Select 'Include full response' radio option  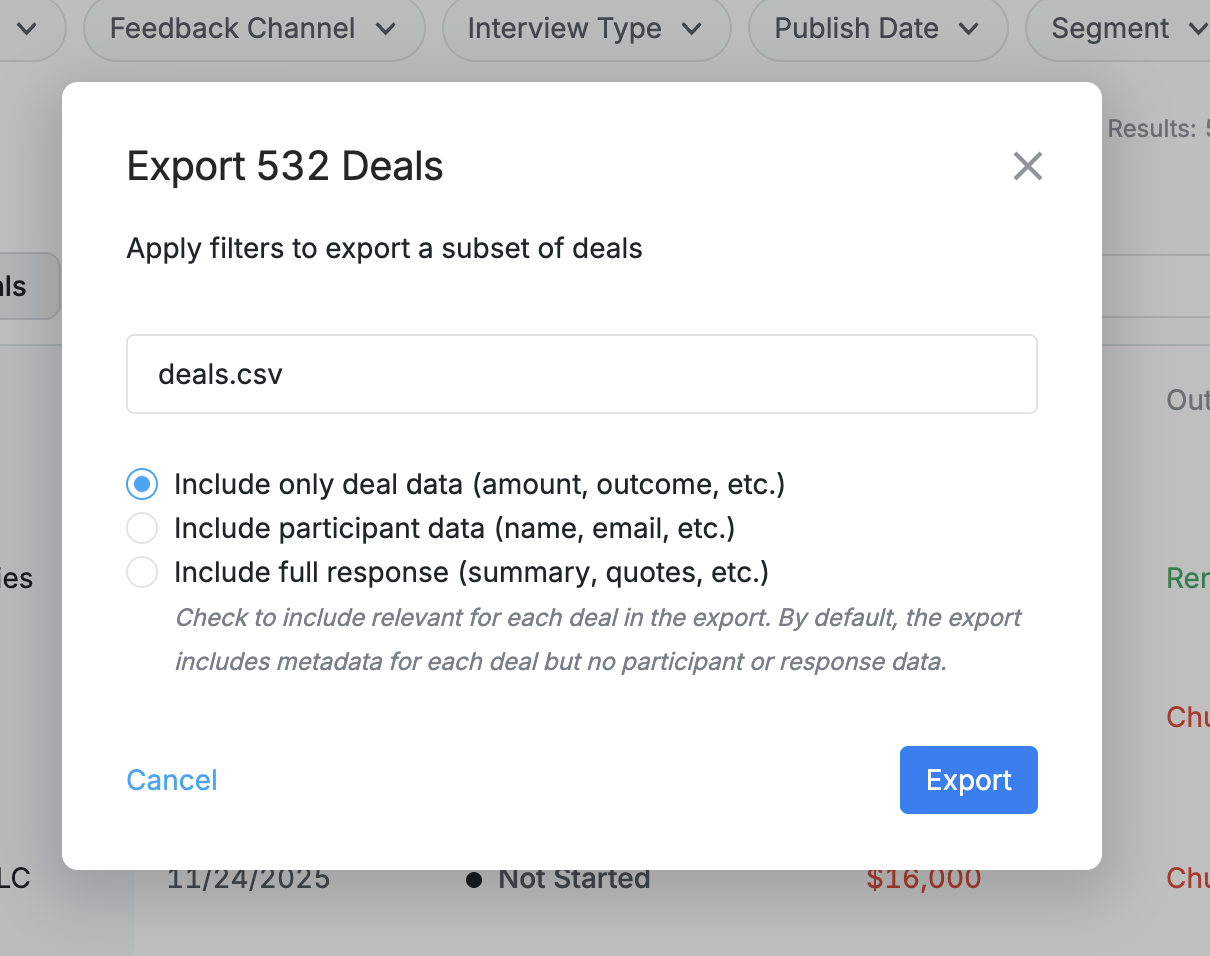pos(142,572)
